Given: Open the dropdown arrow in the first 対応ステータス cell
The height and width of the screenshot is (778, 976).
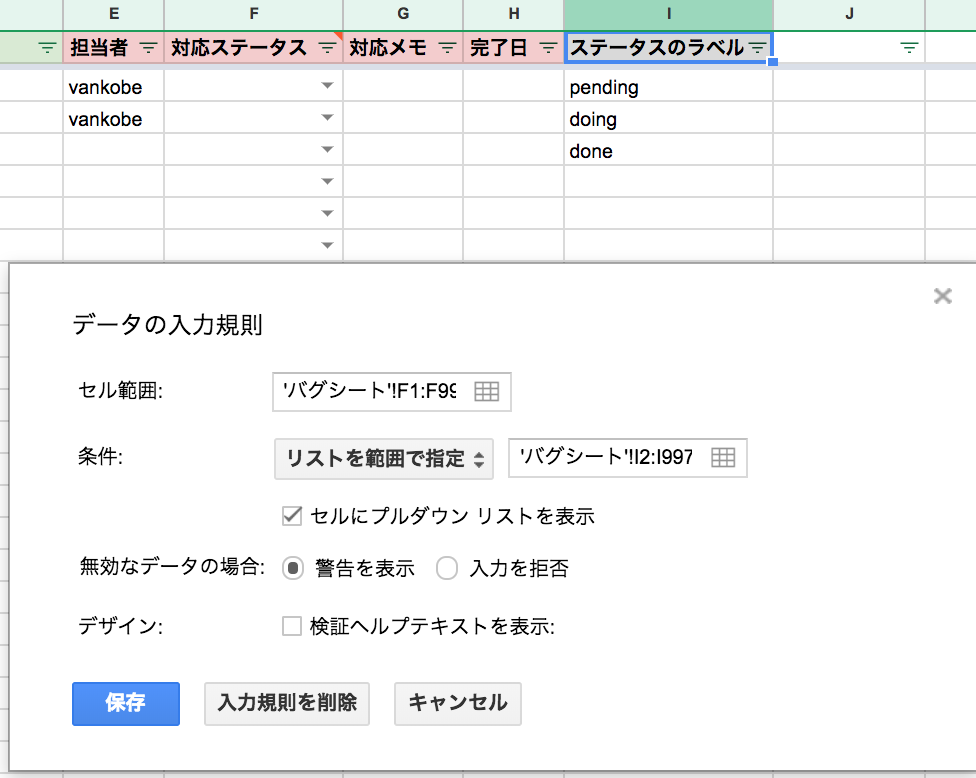Looking at the screenshot, I should point(328,86).
